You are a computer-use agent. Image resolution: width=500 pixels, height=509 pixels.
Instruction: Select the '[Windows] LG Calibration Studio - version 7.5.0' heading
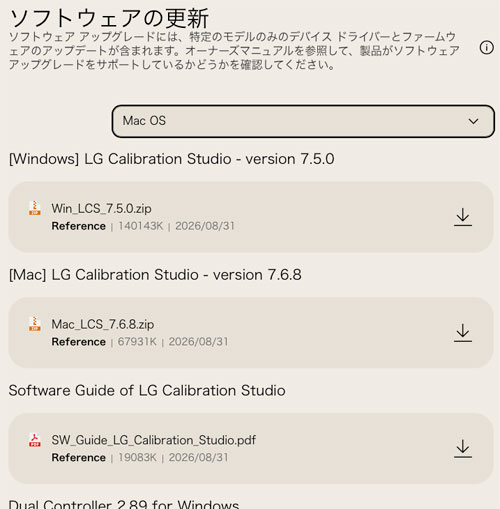pos(171,159)
